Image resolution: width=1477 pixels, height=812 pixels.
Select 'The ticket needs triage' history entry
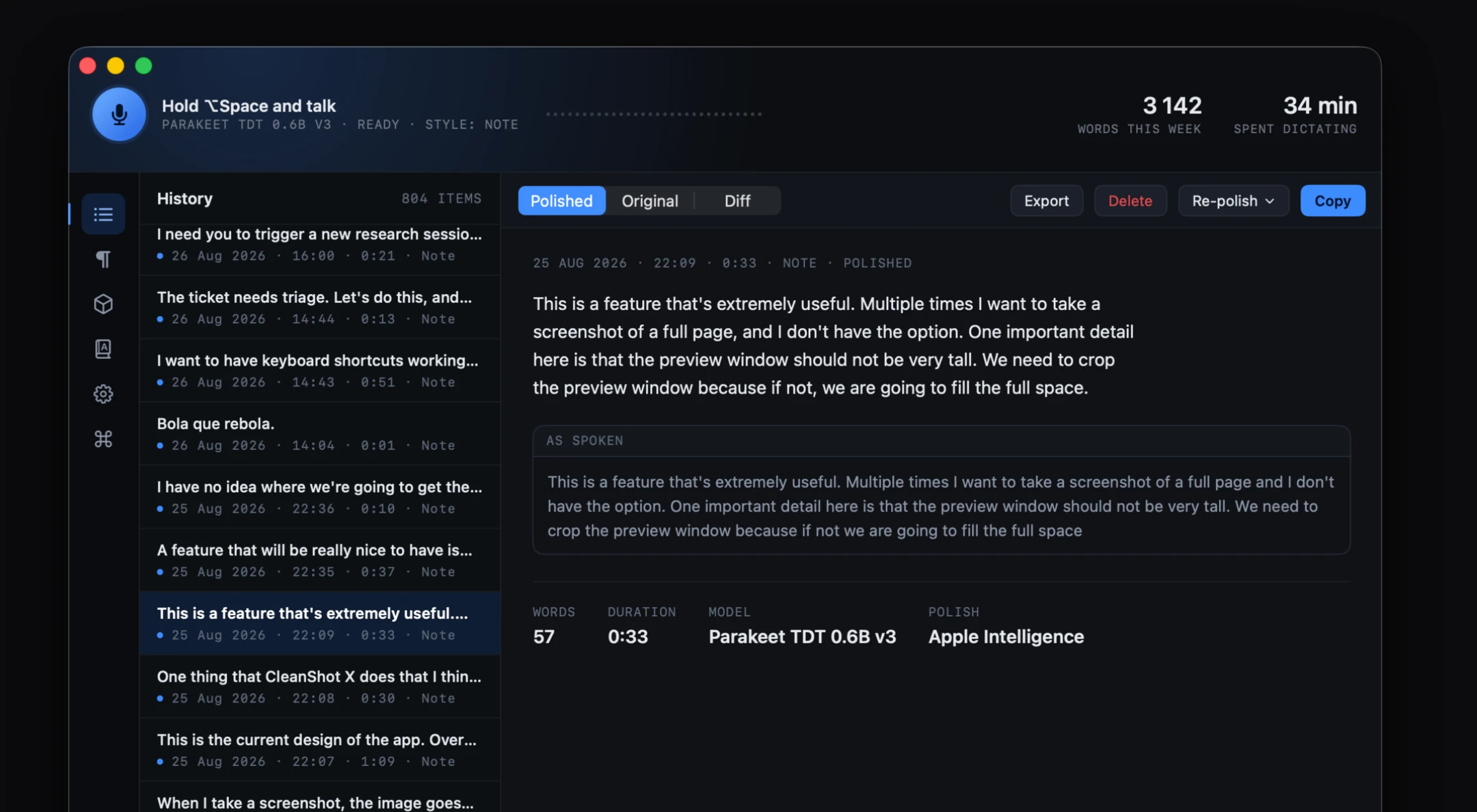(320, 307)
